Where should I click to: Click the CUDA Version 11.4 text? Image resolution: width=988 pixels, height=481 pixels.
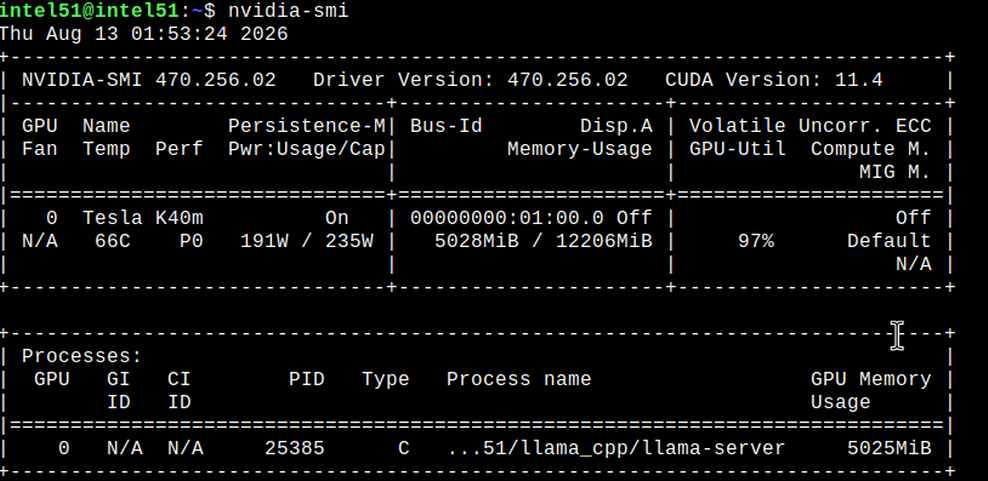click(x=773, y=80)
